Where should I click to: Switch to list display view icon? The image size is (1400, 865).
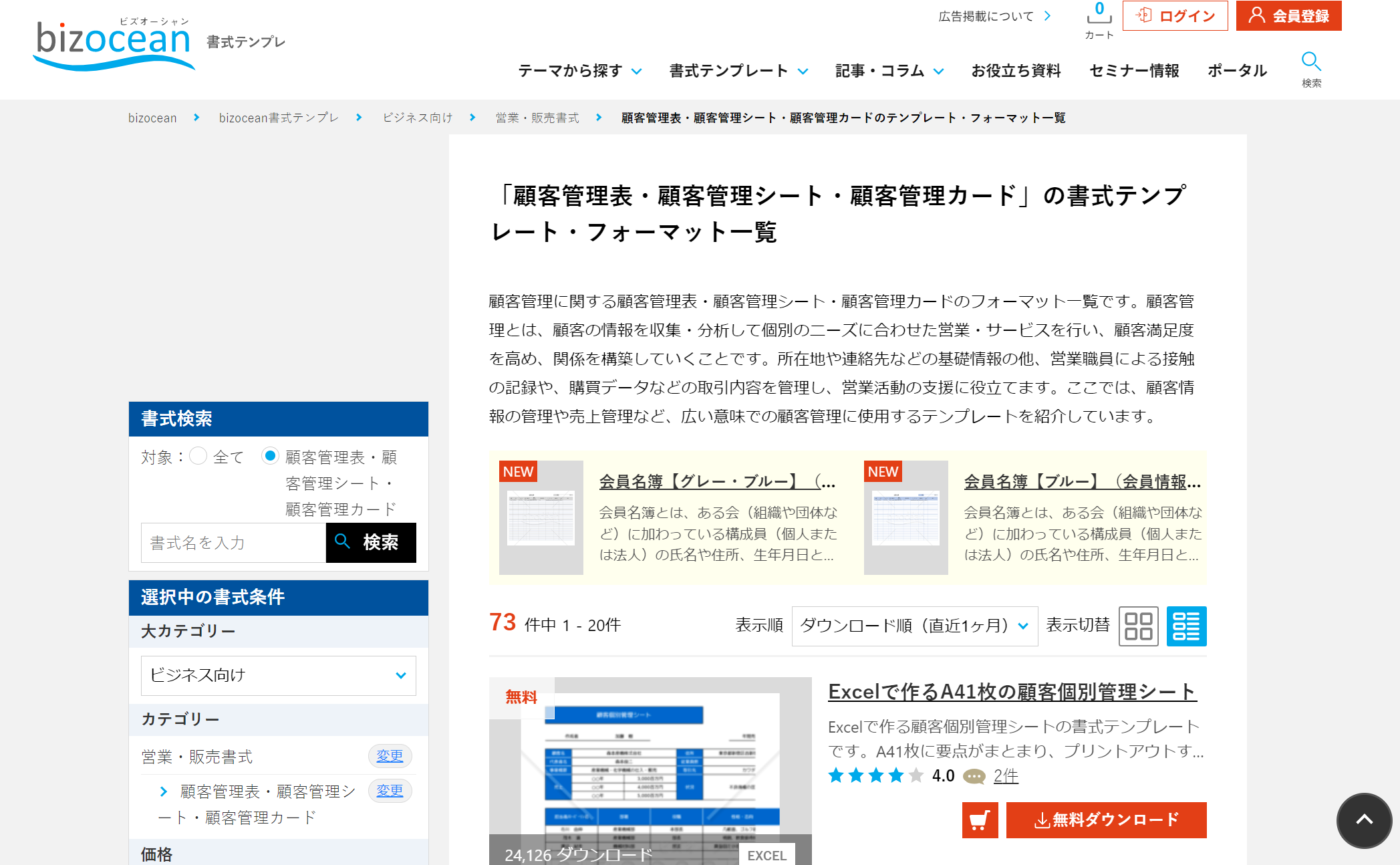1186,626
